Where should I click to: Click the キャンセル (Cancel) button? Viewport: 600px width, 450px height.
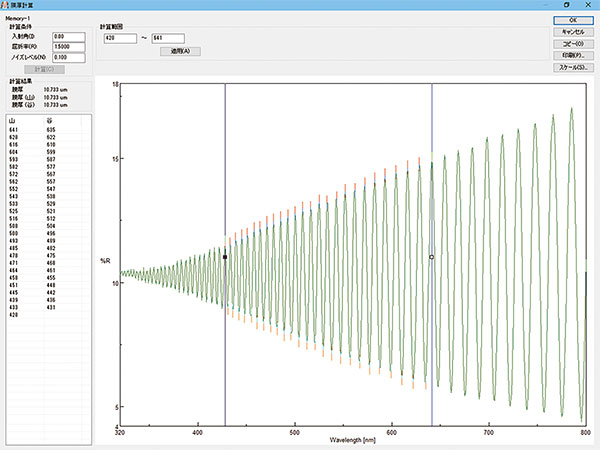click(x=573, y=32)
